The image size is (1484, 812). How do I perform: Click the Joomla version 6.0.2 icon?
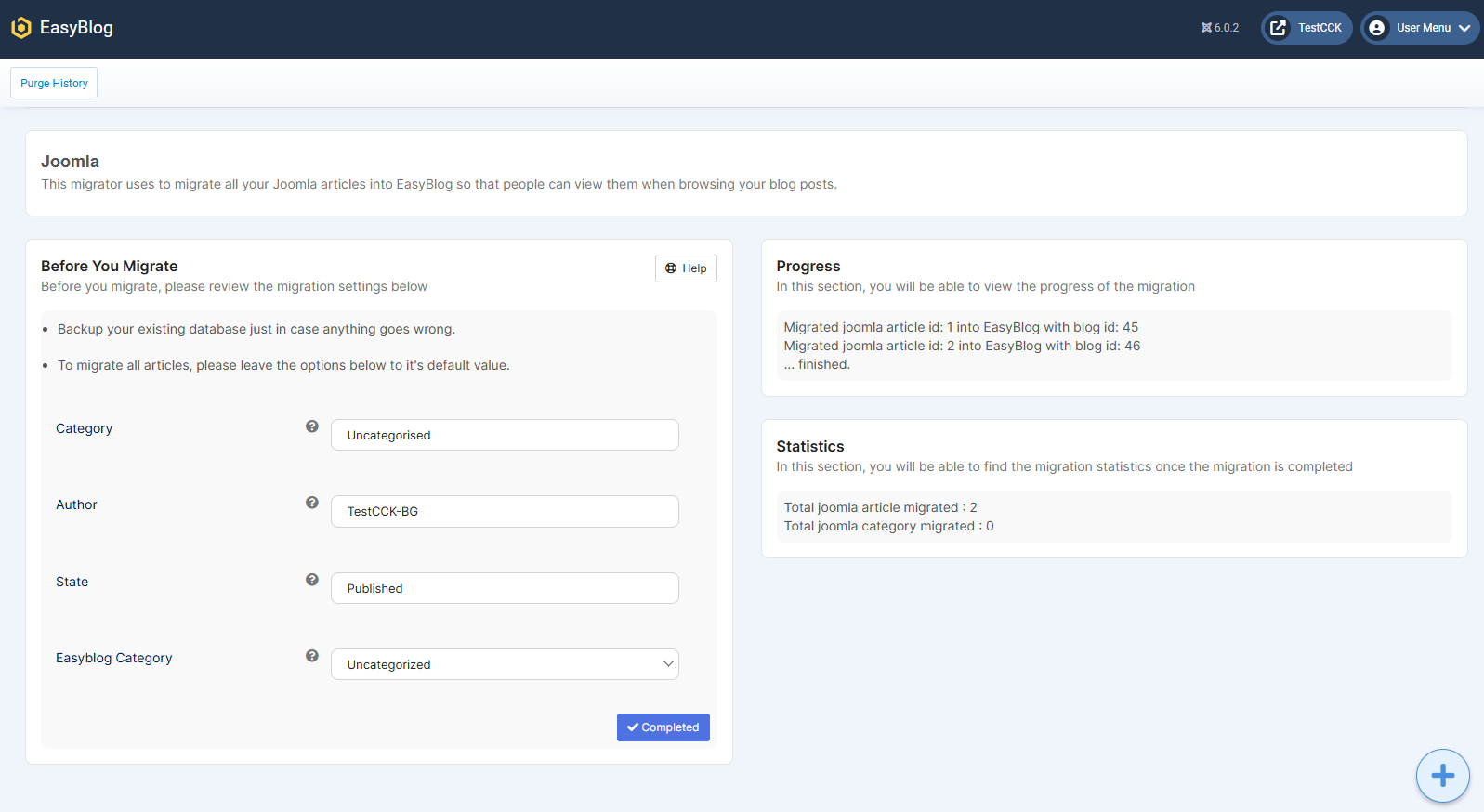1206,28
